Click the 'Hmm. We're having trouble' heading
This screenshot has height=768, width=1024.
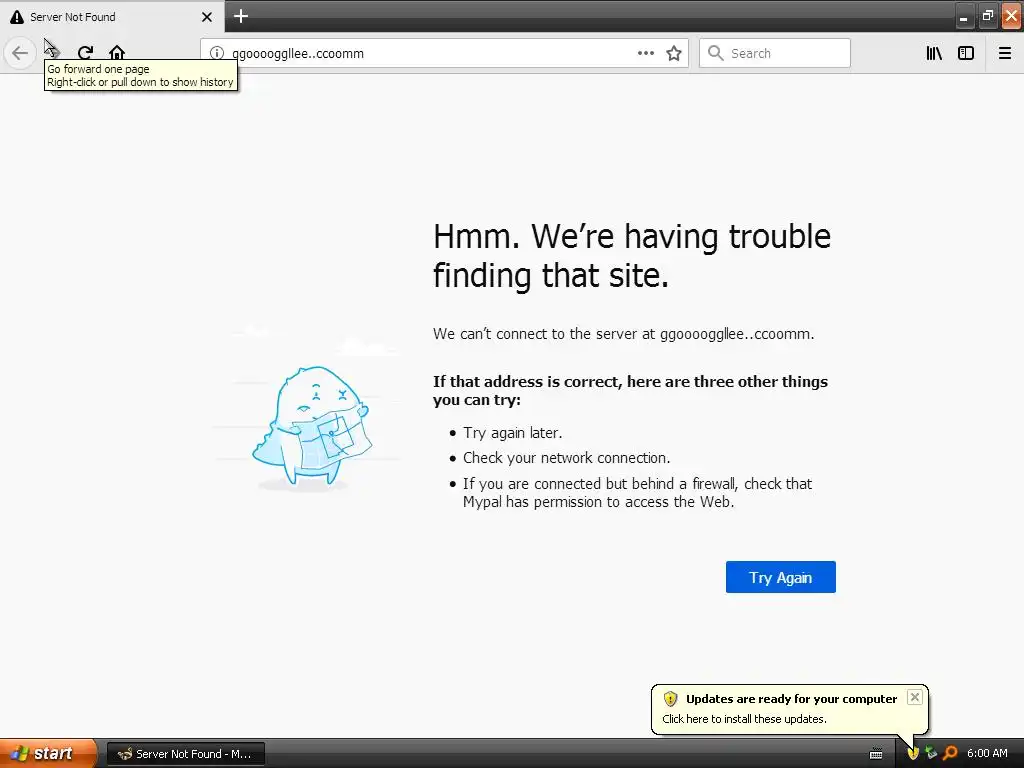pos(632,256)
